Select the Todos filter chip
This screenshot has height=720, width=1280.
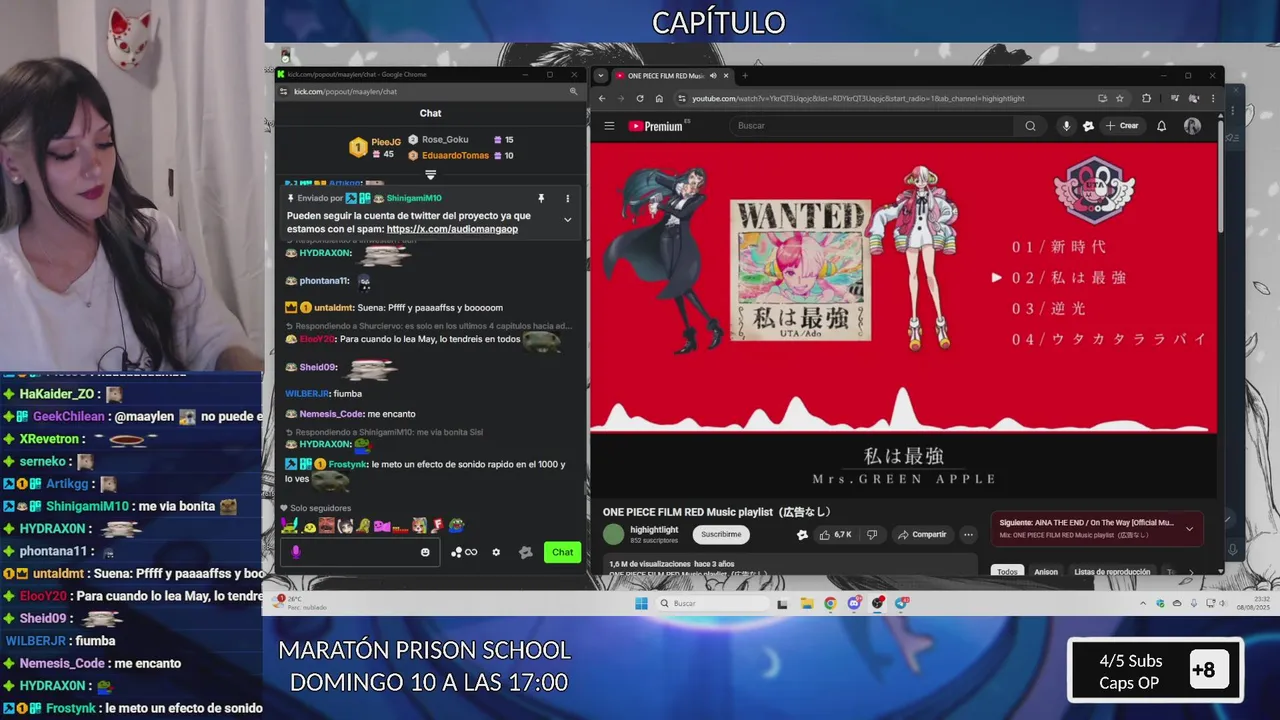(1007, 572)
